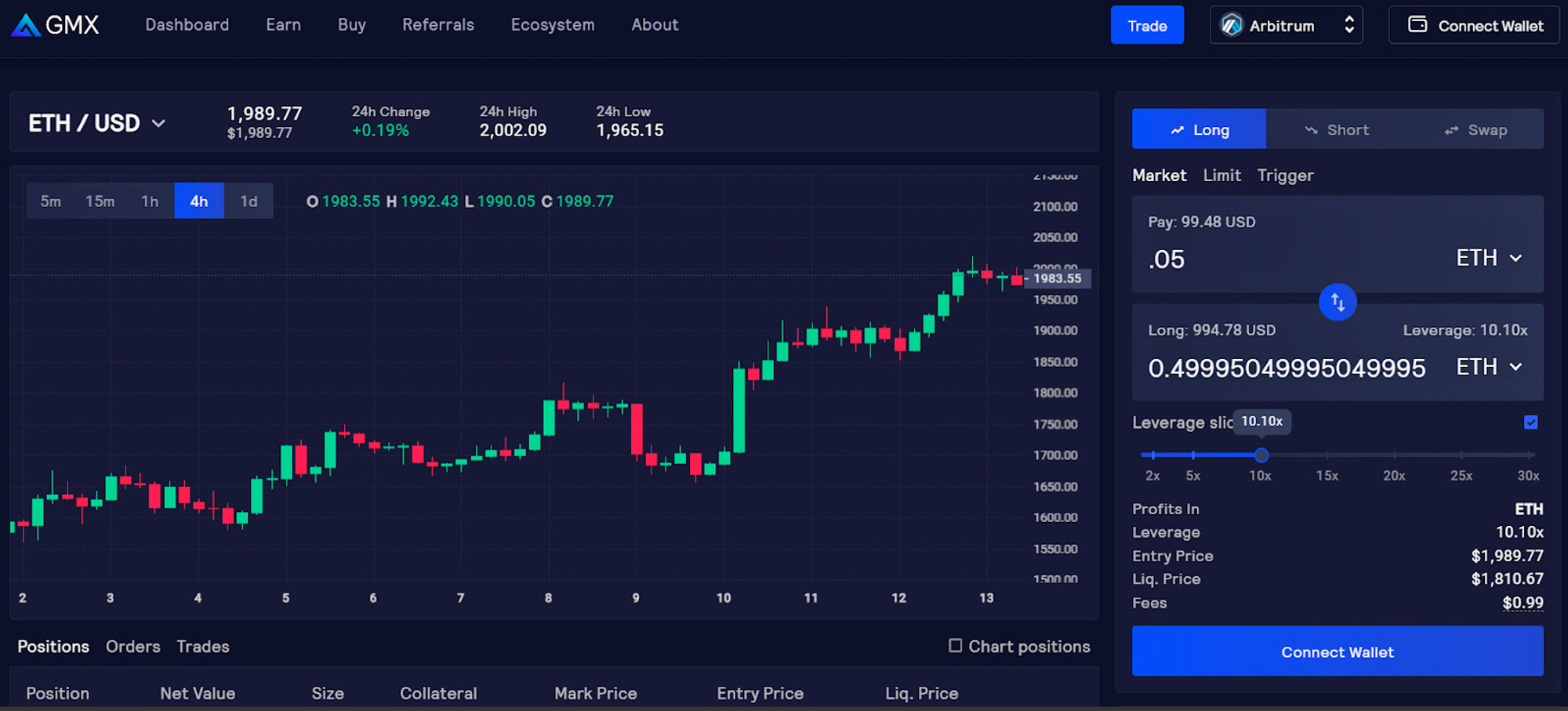1568x711 pixels.
Task: Open the Referrals page
Action: coord(438,25)
